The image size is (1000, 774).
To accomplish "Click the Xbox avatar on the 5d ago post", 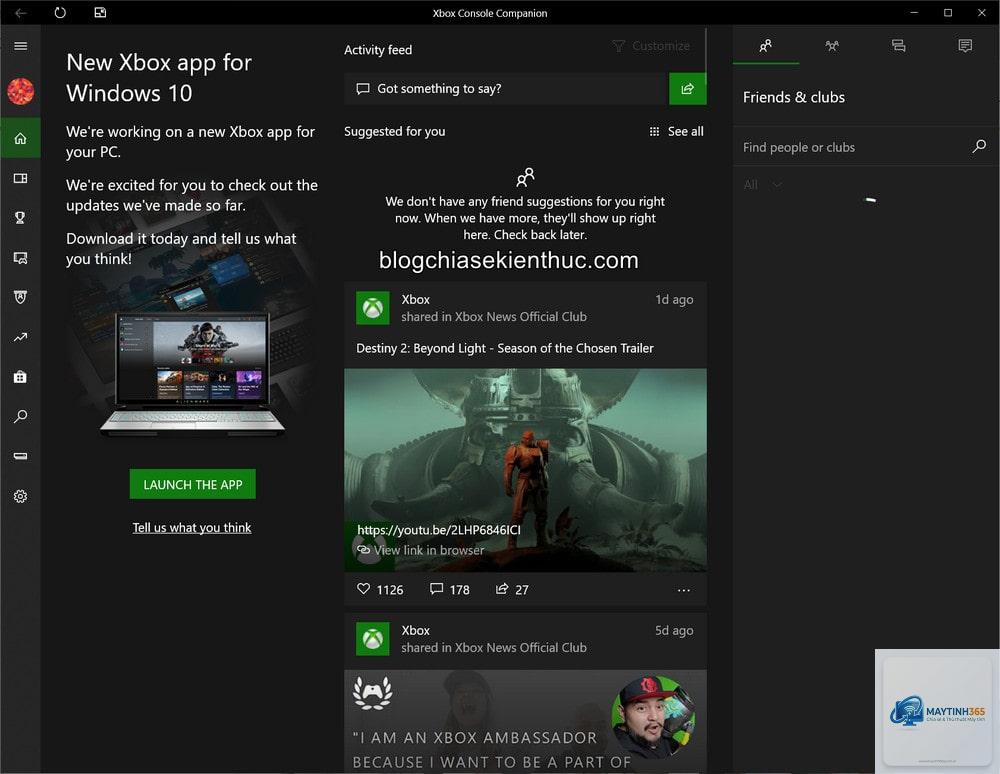I will (372, 639).
